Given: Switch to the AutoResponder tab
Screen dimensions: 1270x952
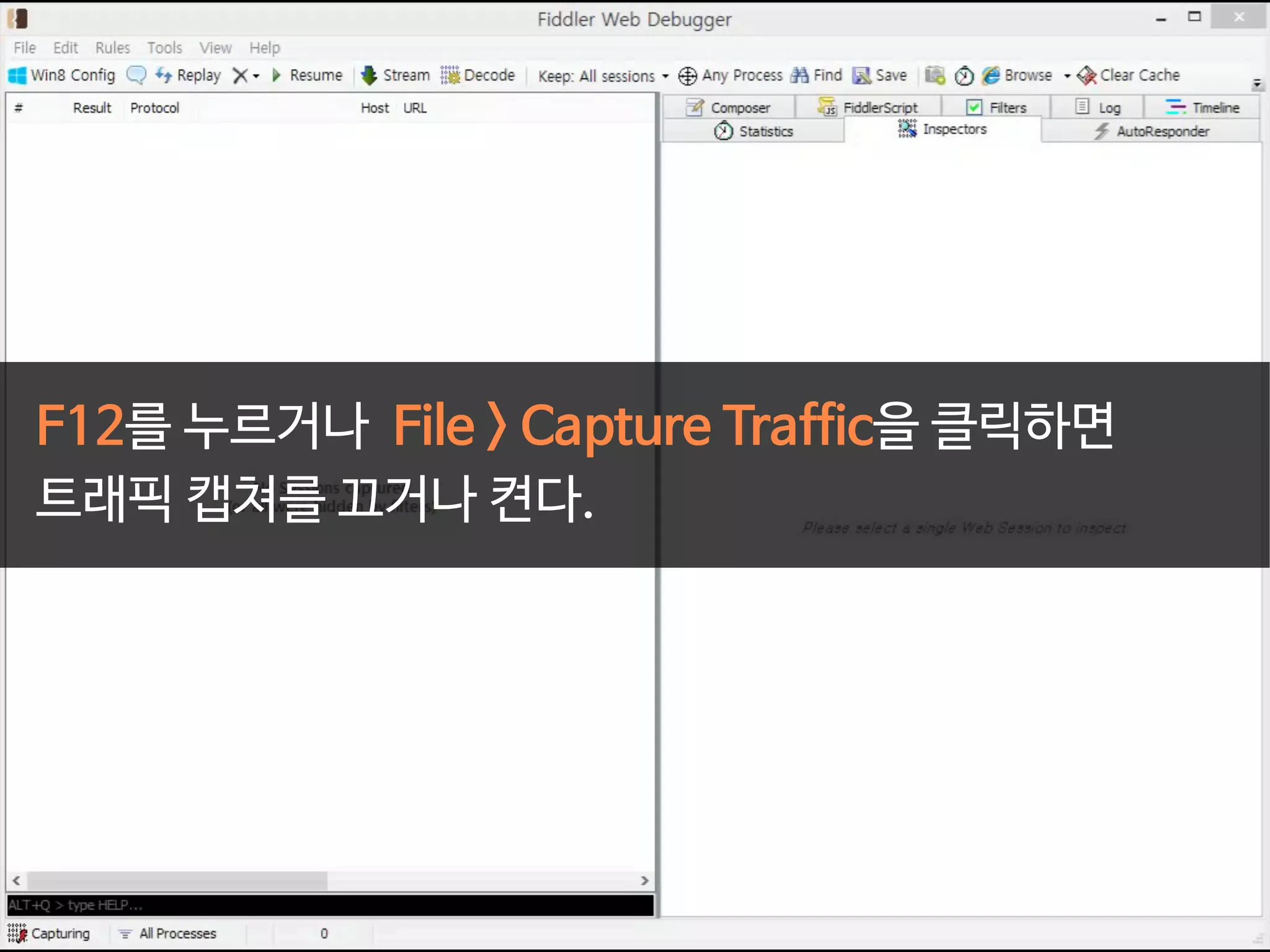Looking at the screenshot, I should click(x=1152, y=131).
